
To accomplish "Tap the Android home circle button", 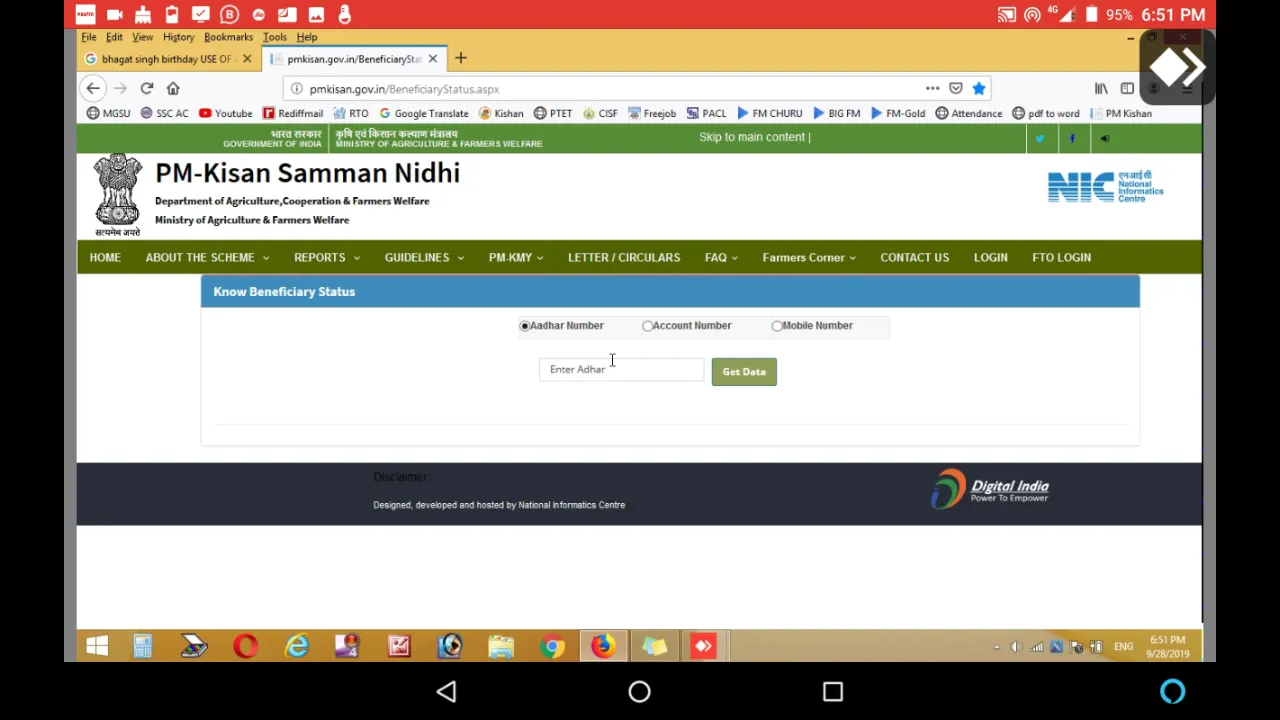I will pos(640,692).
